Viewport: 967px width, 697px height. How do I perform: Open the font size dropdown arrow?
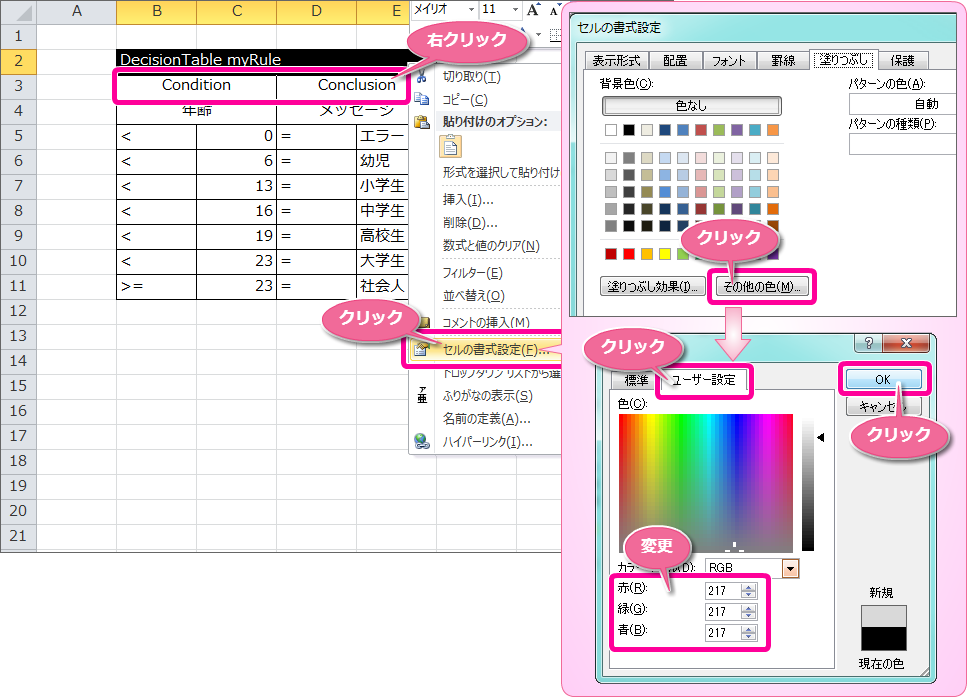coord(516,9)
